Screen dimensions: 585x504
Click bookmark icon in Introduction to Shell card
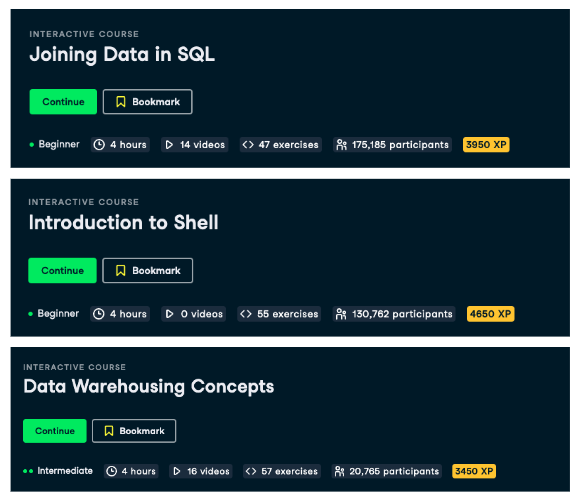click(x=120, y=270)
